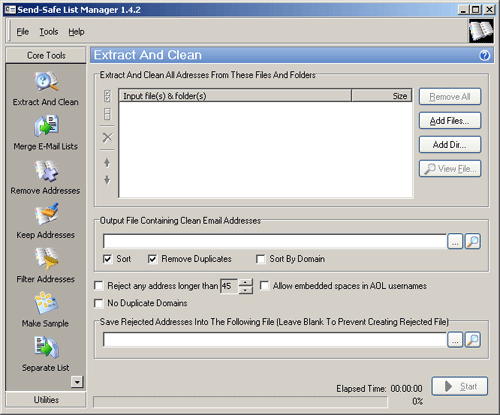500x415 pixels.
Task: Click the progress bar at the bottom
Action: tap(240, 402)
